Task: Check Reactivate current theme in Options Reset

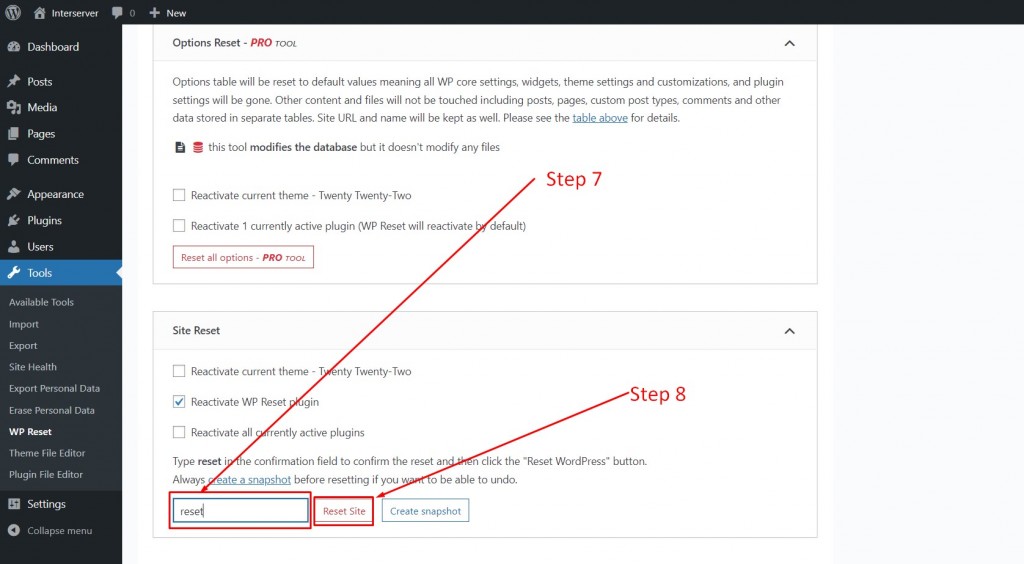Action: (x=179, y=195)
